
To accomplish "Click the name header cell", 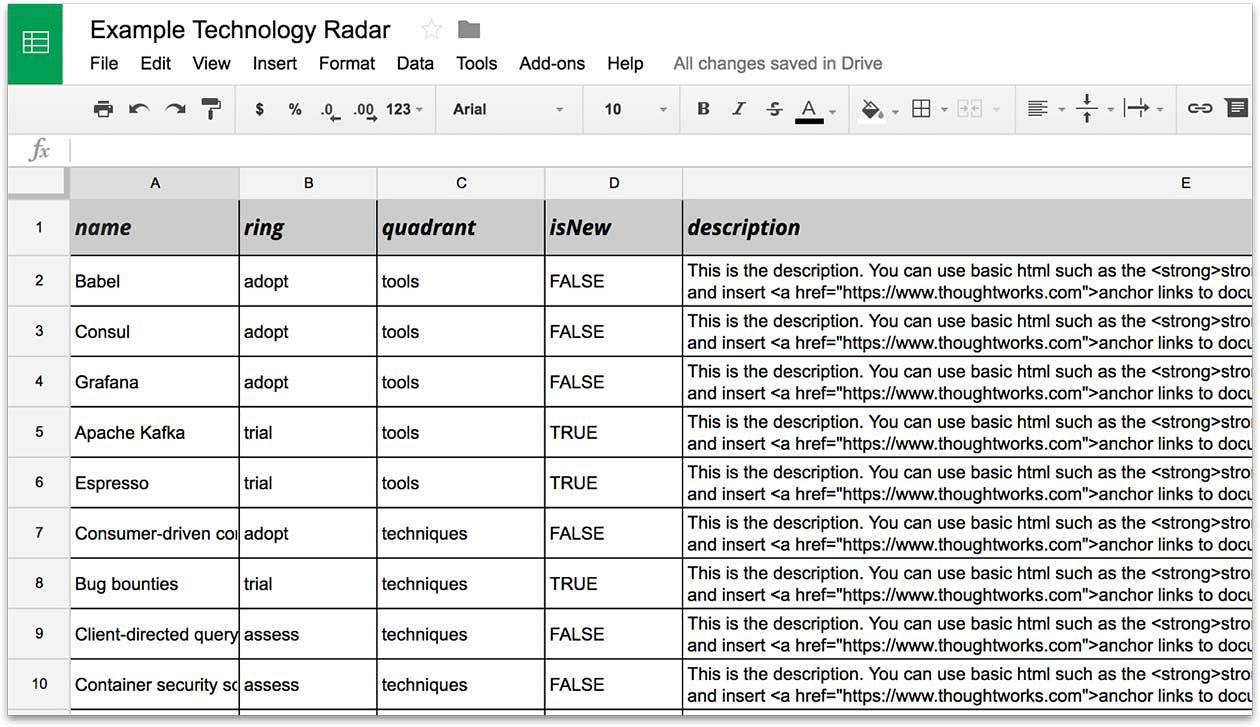I will click(155, 227).
